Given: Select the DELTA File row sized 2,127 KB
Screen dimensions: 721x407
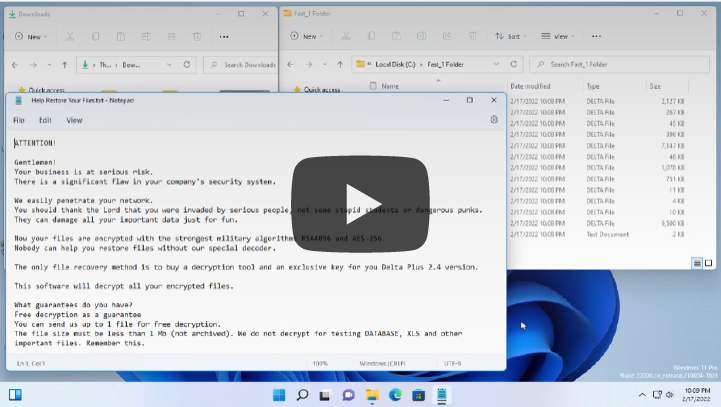Looking at the screenshot, I should [597, 101].
